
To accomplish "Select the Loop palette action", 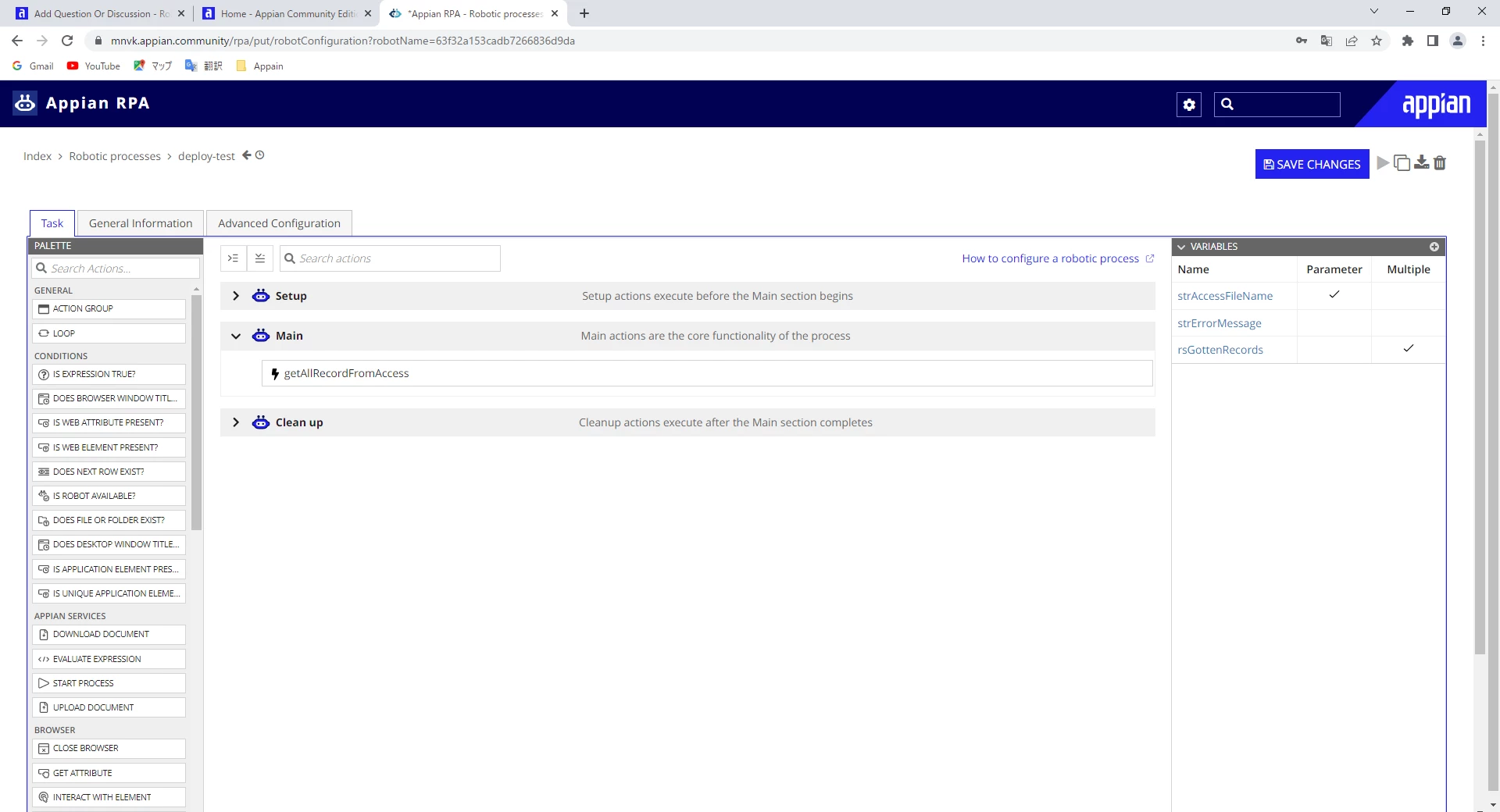I will pyautogui.click(x=109, y=333).
